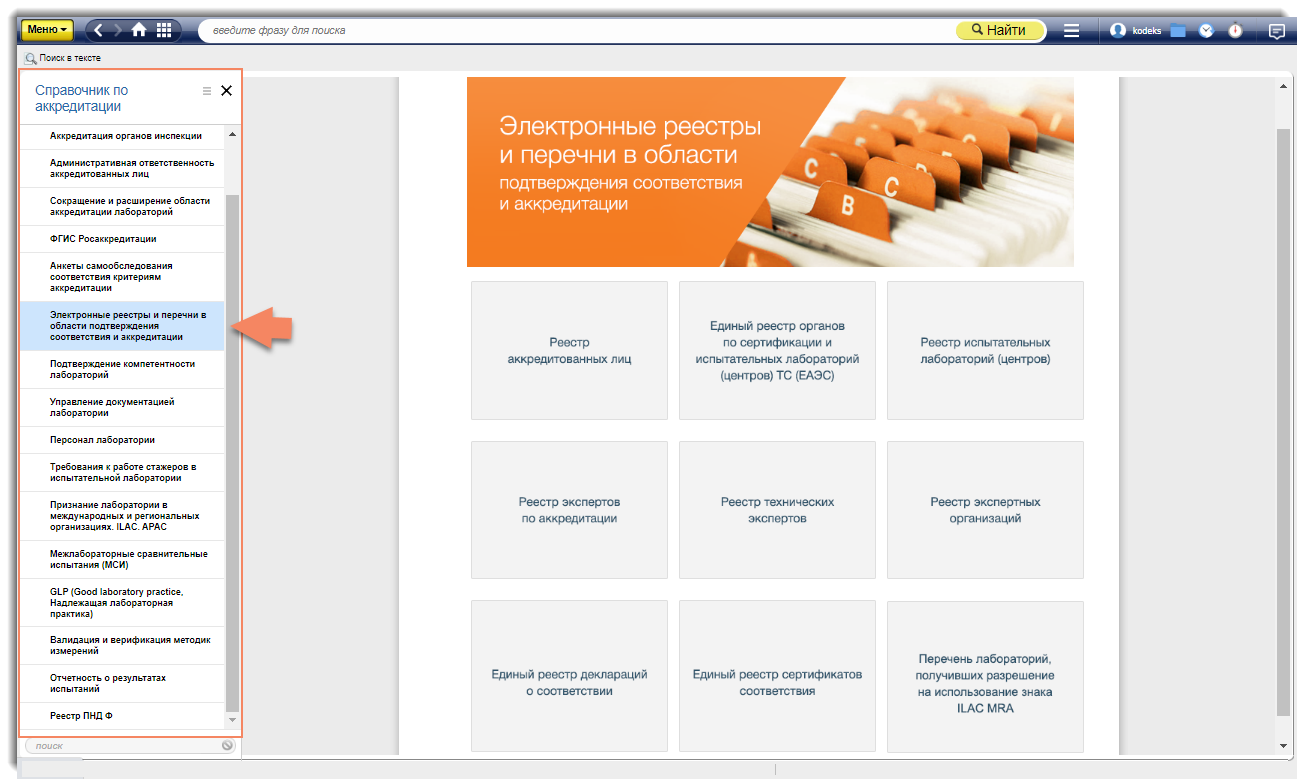The height and width of the screenshot is (779, 1297).
Task: Select Межлабораторные сравнительные испытания (МСИ)
Action: (122, 559)
